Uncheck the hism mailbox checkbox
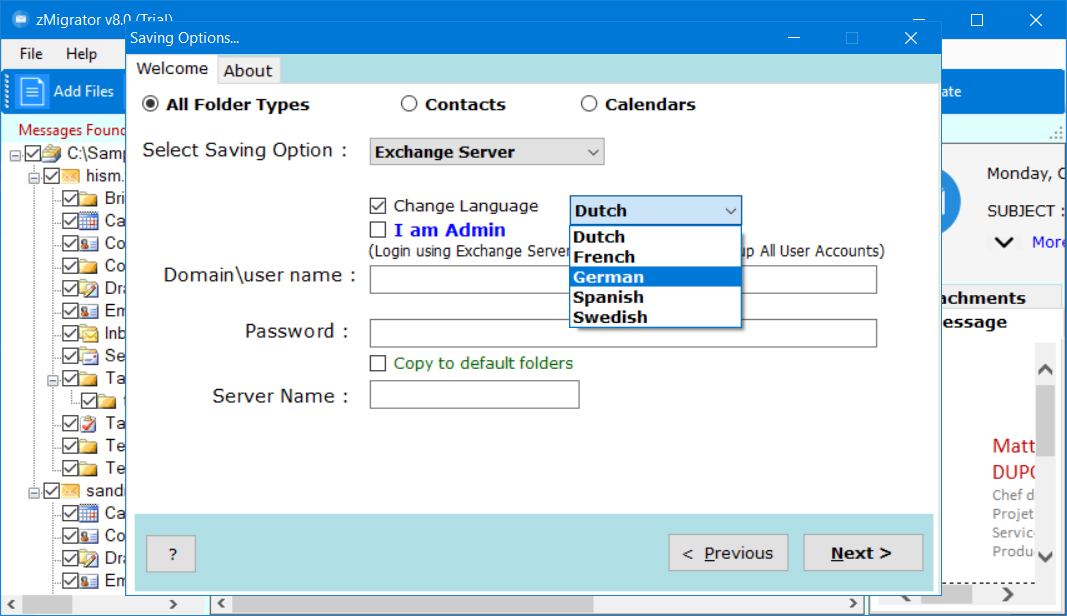1067x616 pixels. (52, 176)
